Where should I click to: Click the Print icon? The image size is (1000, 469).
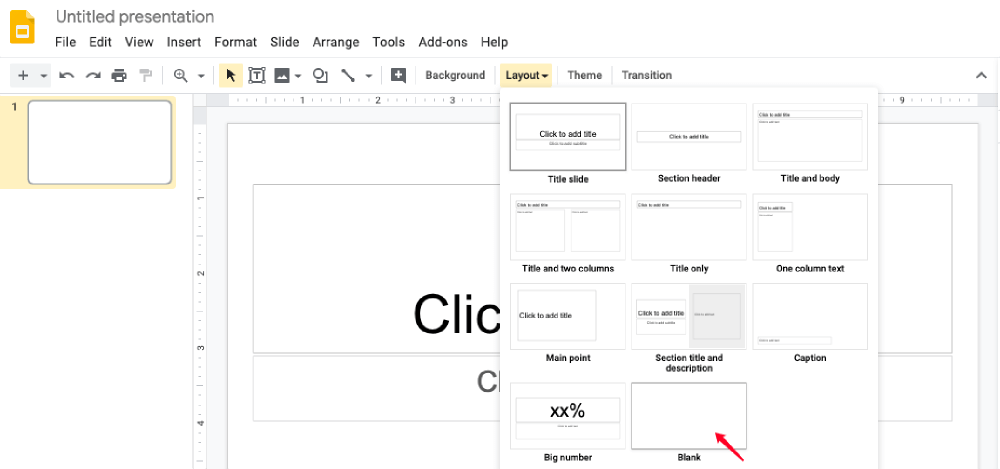pyautogui.click(x=119, y=75)
